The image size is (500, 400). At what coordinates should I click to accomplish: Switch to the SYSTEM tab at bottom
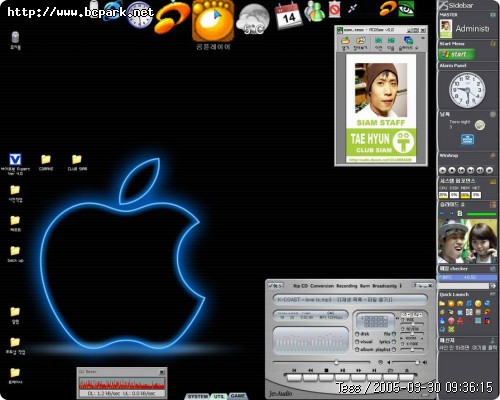tap(198, 396)
